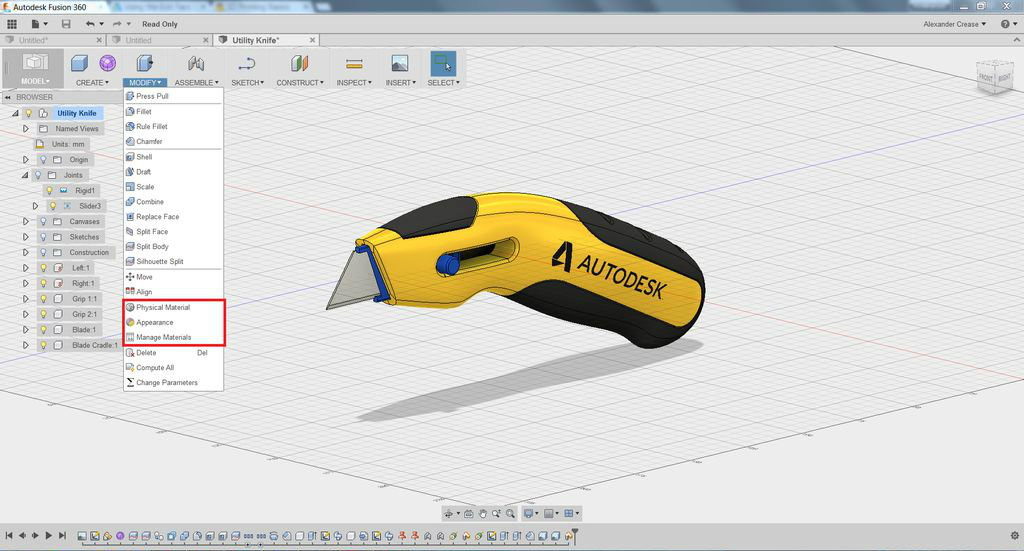Click the Assemble joint toolbar icon

pyautogui.click(x=196, y=63)
